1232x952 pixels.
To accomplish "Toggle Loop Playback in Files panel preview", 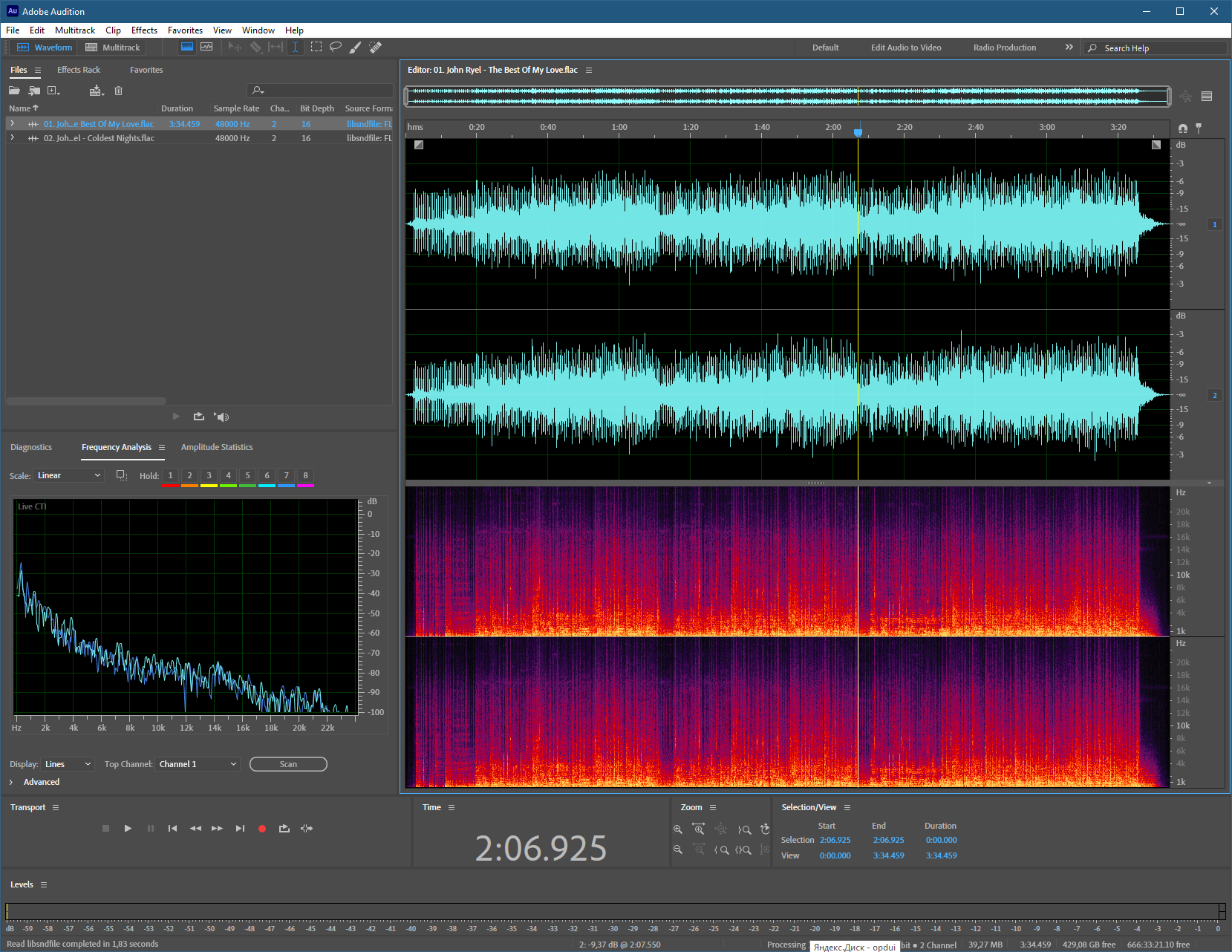I will (199, 417).
